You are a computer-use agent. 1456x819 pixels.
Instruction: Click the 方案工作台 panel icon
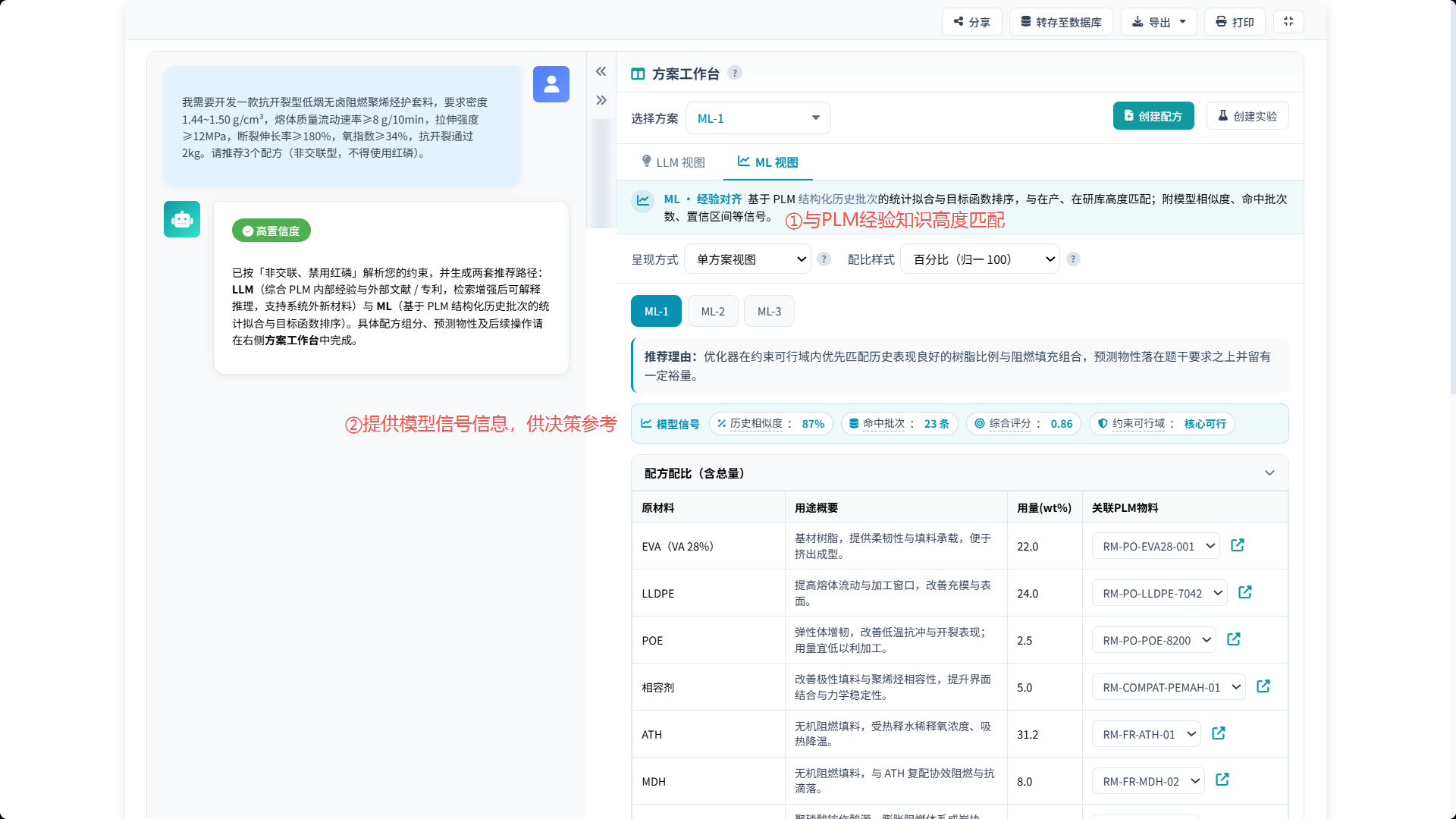tap(638, 74)
